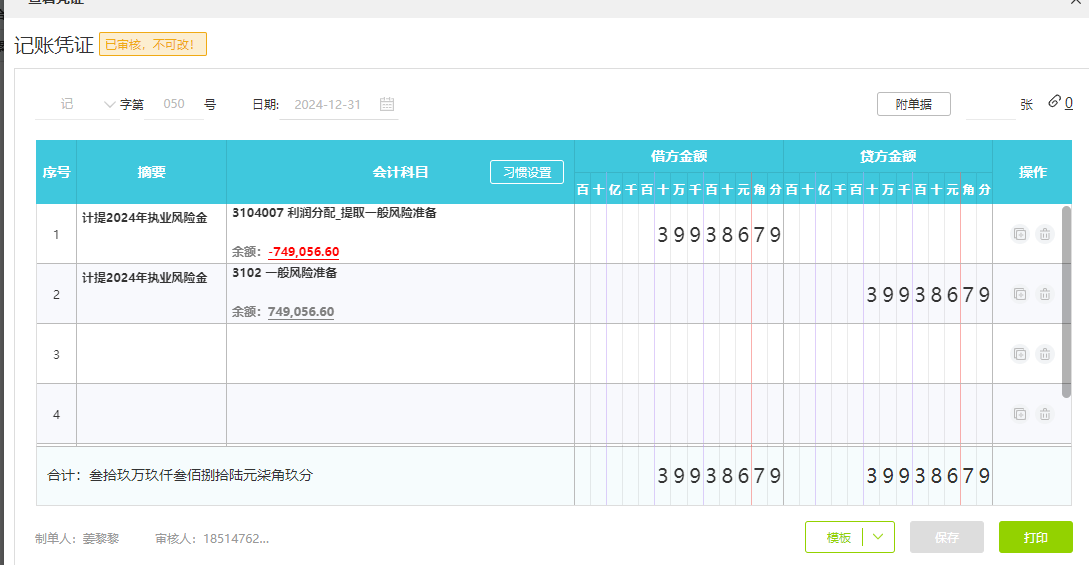The height and width of the screenshot is (565, 1089).
Task: Click the 附单据 button
Action: point(914,104)
